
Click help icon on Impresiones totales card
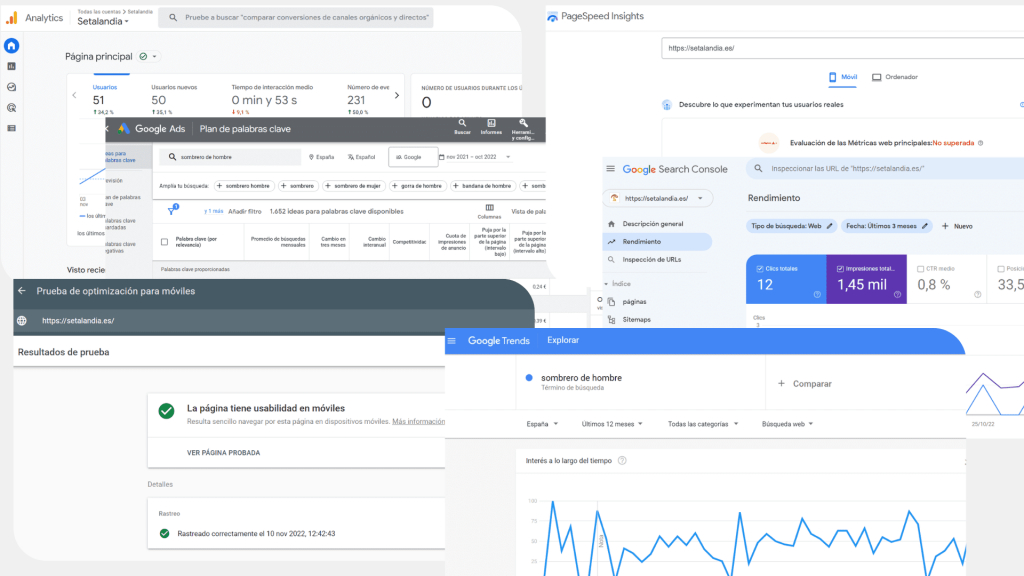(x=897, y=295)
